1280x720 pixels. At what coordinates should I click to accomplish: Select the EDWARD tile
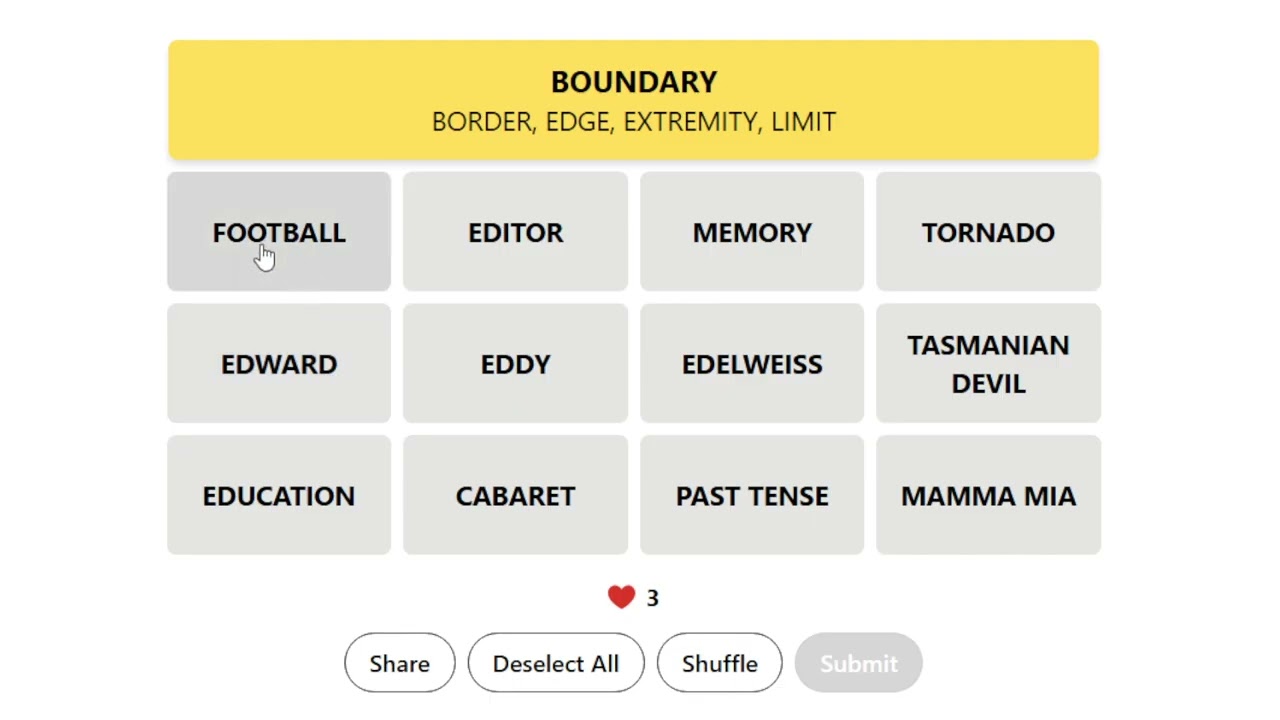(279, 364)
